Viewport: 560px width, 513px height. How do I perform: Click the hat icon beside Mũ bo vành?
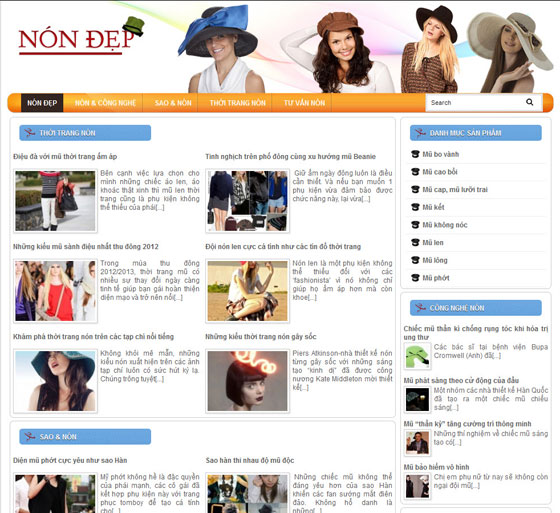pos(415,154)
